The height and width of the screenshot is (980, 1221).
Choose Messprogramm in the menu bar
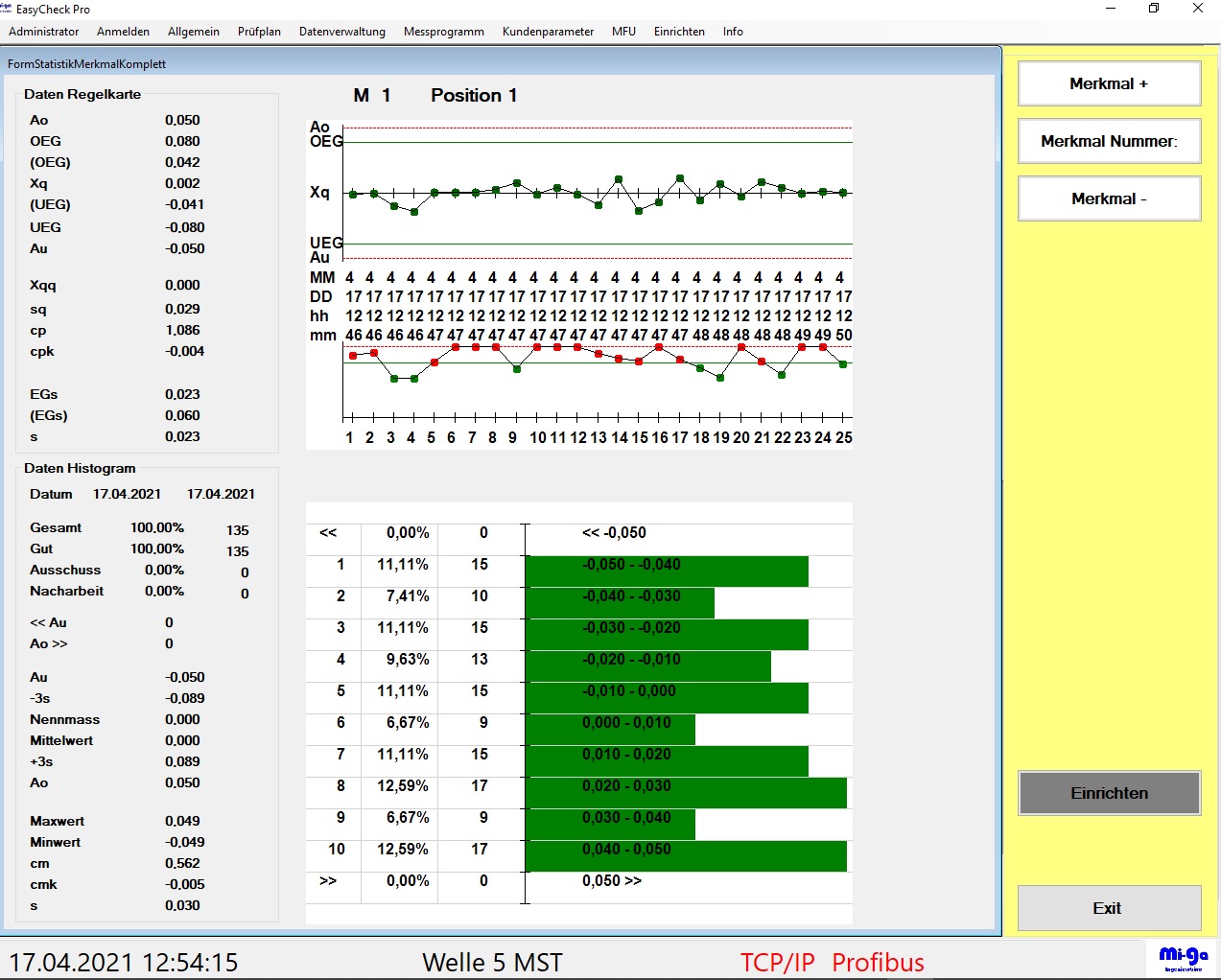click(x=444, y=32)
